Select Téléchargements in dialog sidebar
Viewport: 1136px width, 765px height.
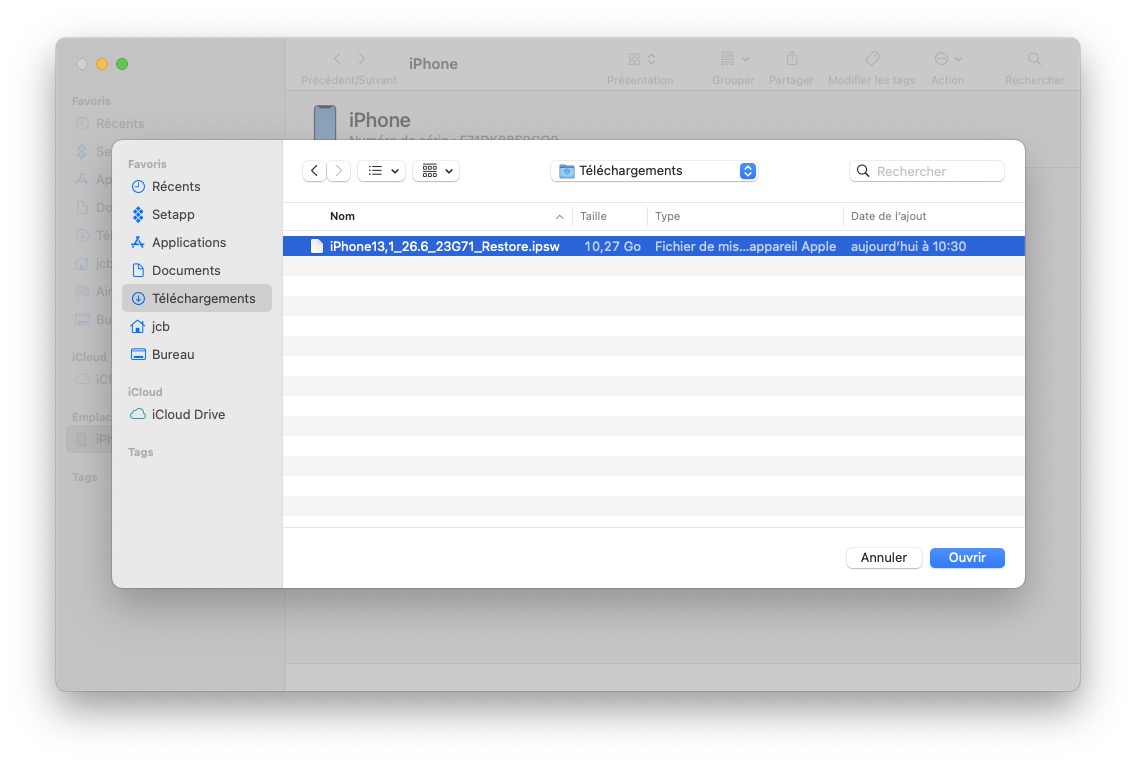(197, 298)
